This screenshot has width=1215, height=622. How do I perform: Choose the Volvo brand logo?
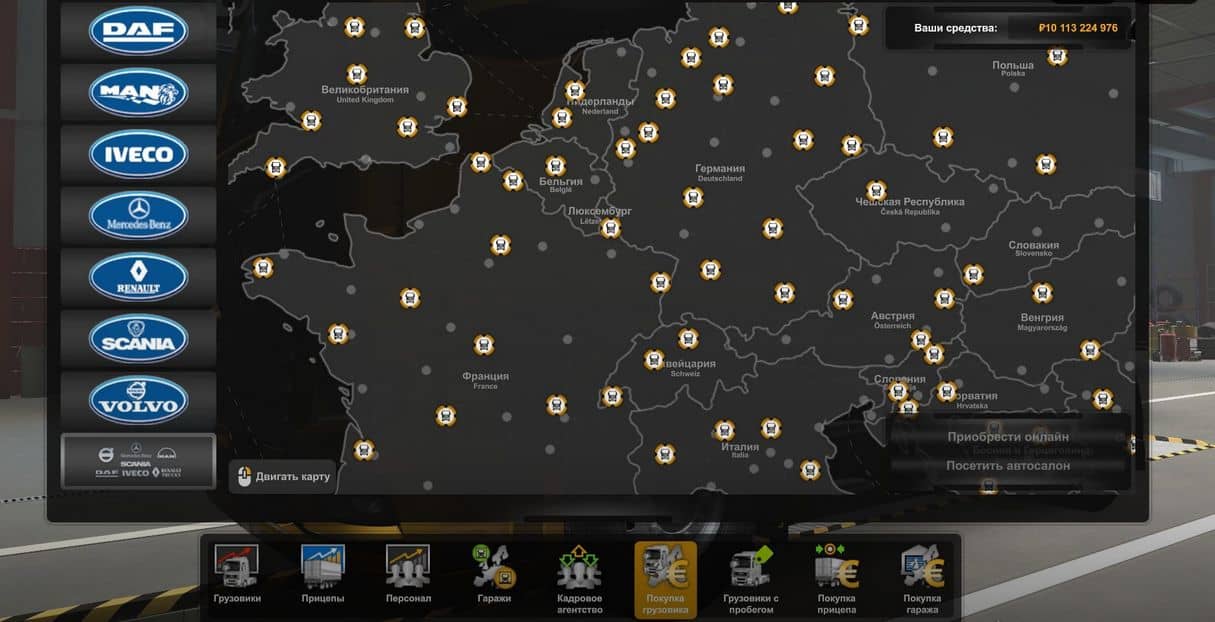138,400
